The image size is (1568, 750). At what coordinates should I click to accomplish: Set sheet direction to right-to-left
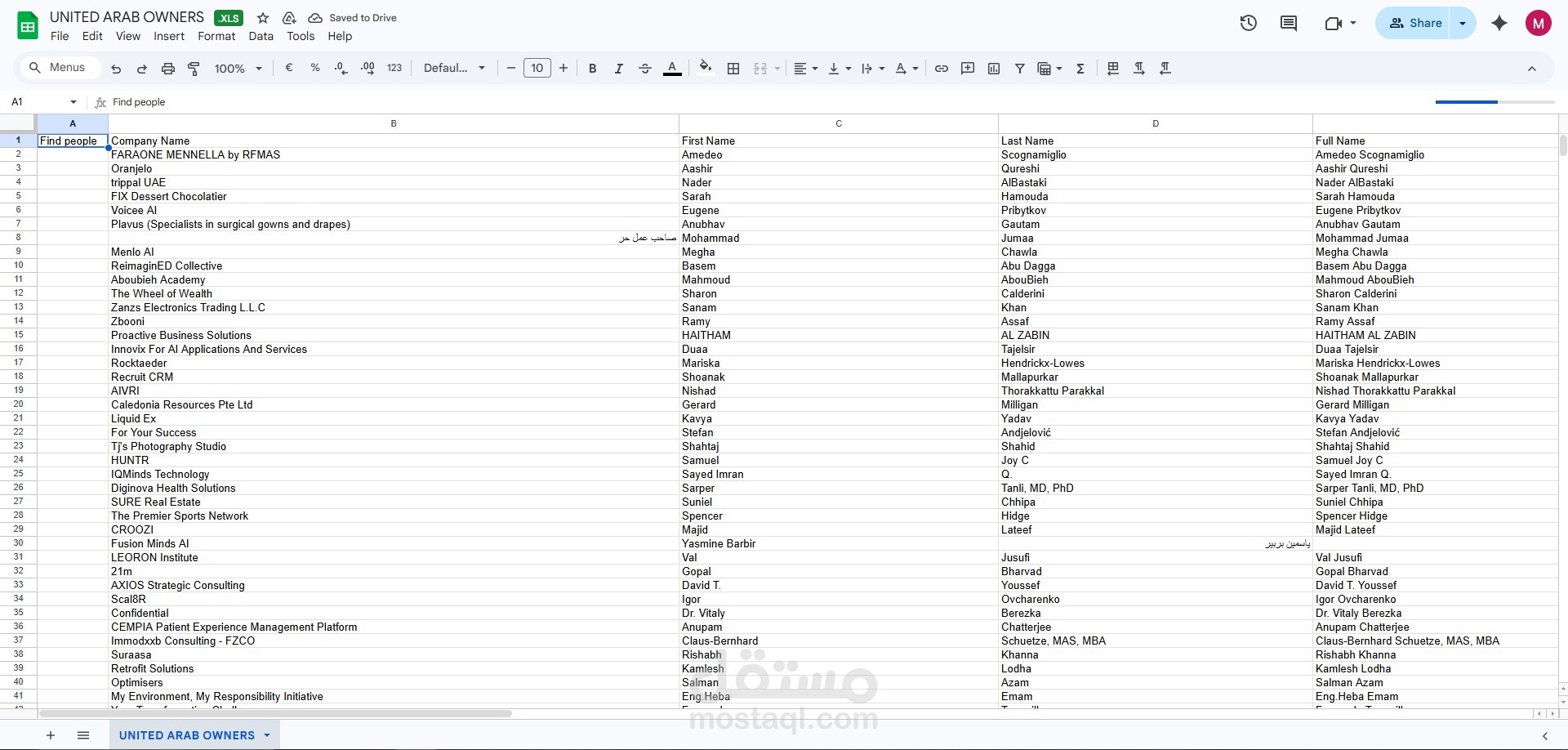1113,69
